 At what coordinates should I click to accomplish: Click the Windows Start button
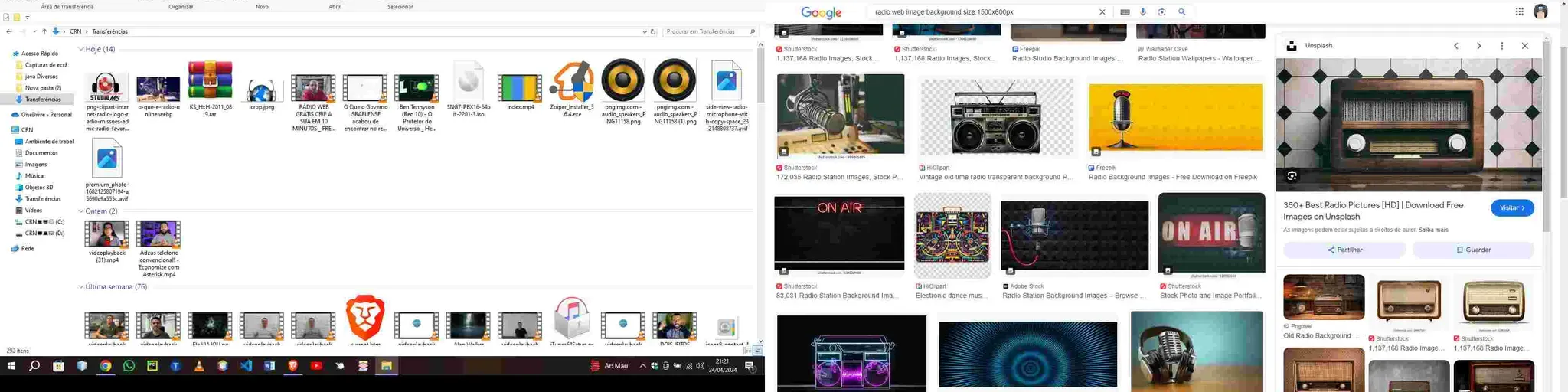pos(11,366)
